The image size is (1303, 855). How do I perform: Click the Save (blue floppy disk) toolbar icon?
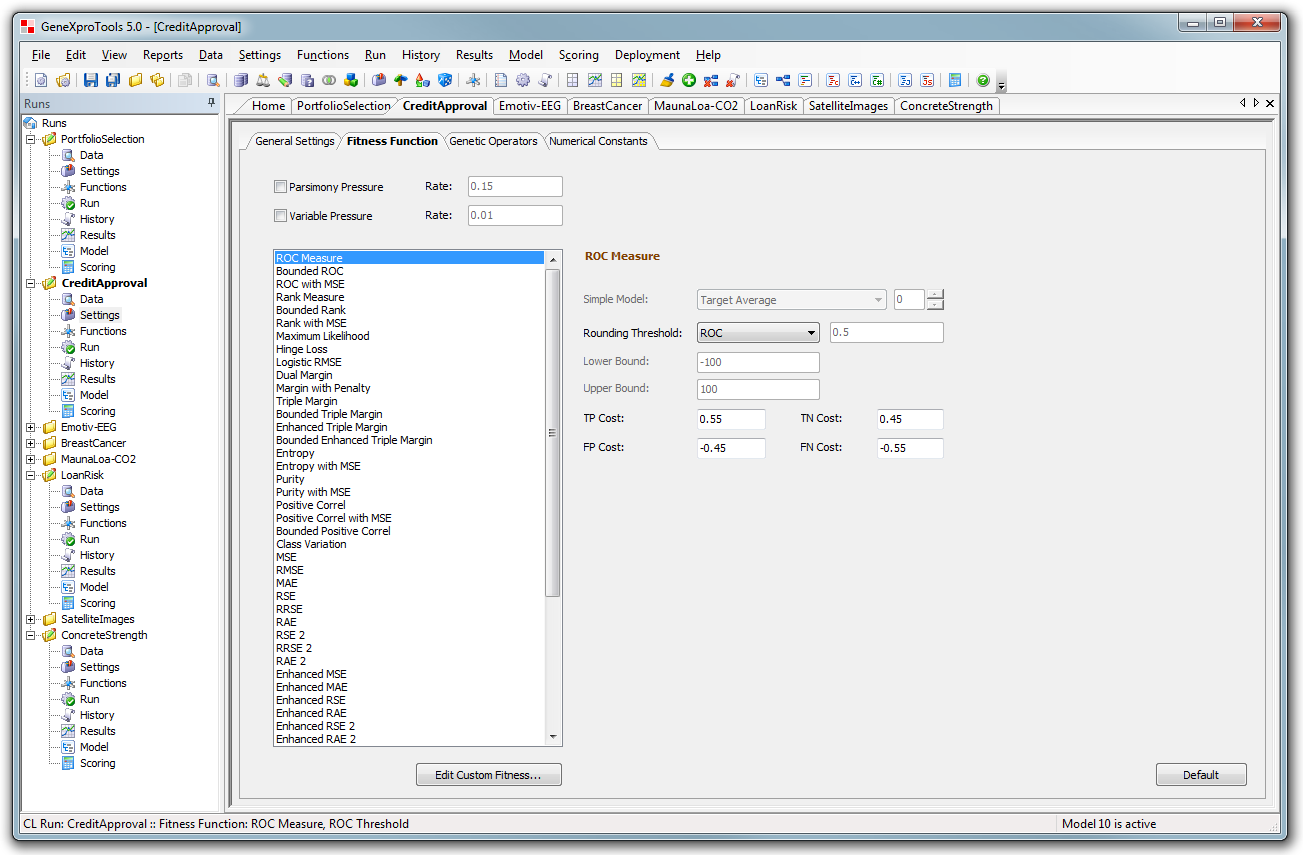click(x=91, y=81)
